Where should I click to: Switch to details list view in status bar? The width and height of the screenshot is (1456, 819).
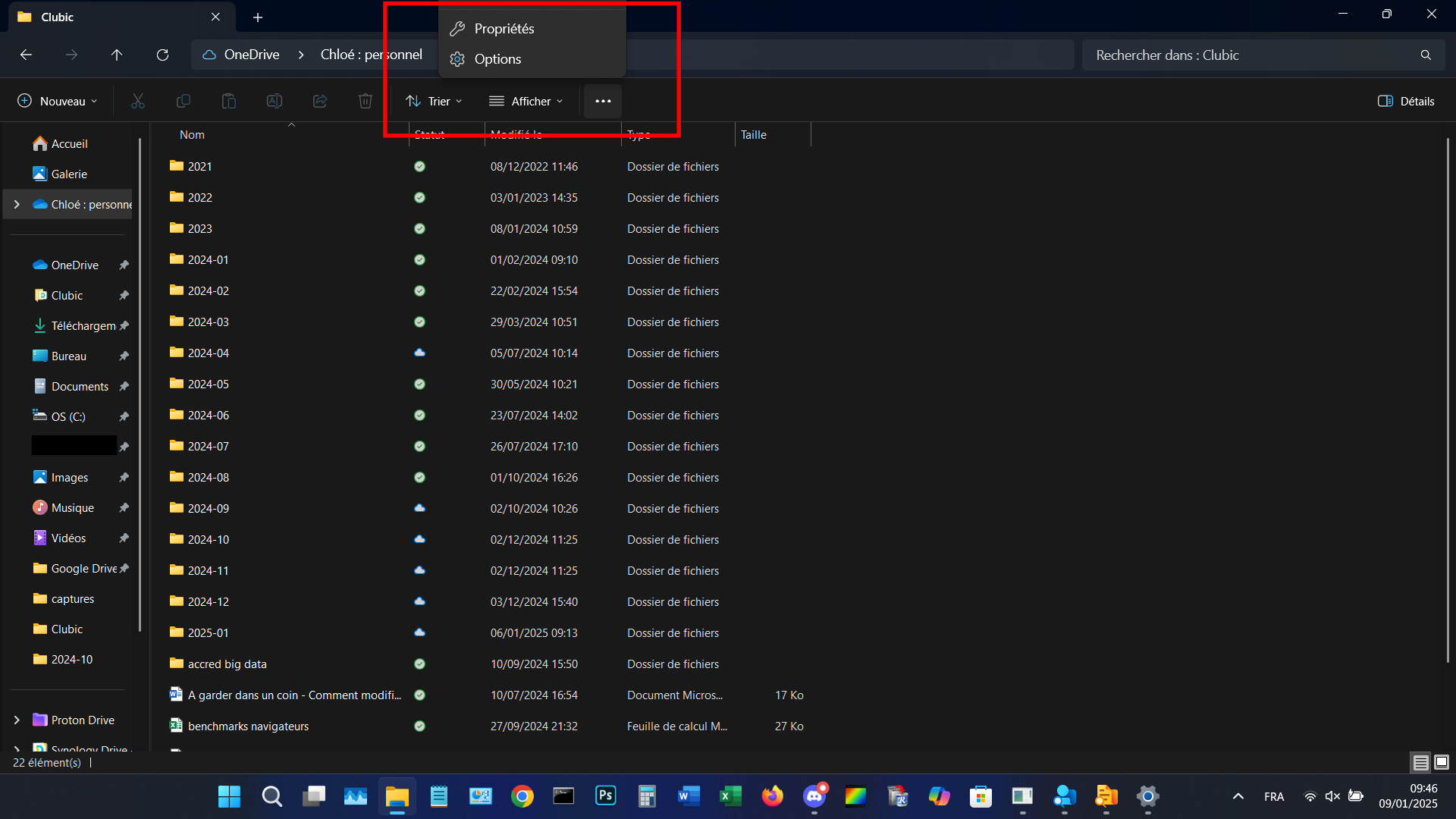(x=1421, y=762)
